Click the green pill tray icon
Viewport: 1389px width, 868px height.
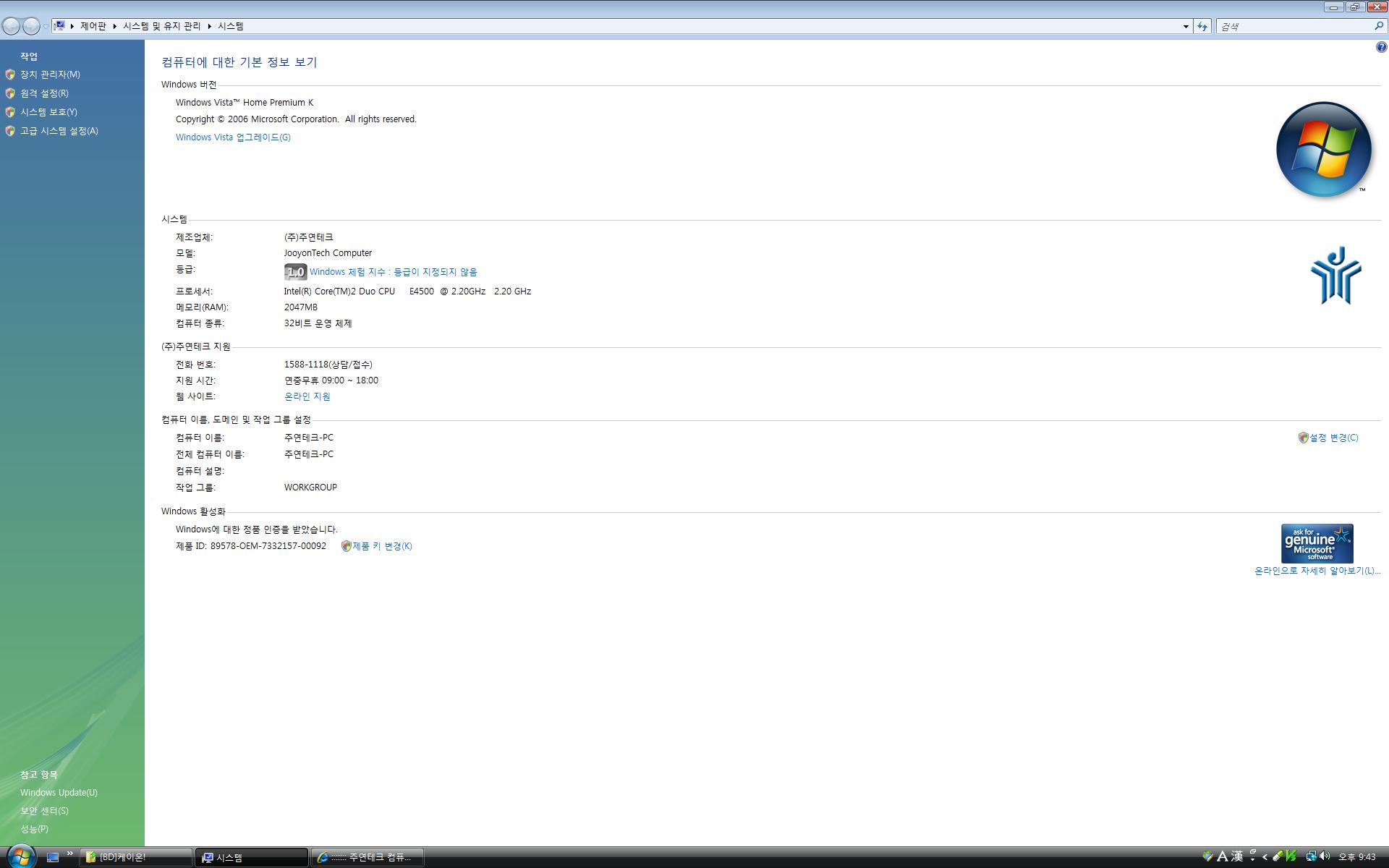(x=1278, y=856)
